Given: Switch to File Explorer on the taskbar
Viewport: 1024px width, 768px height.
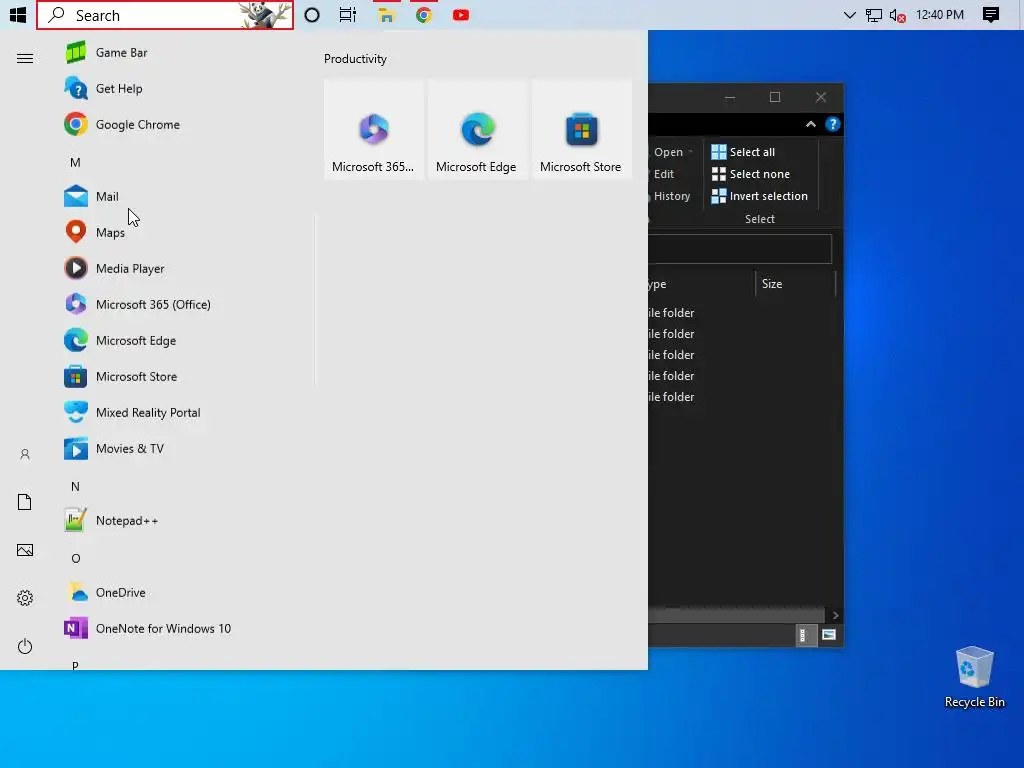Looking at the screenshot, I should tap(387, 15).
